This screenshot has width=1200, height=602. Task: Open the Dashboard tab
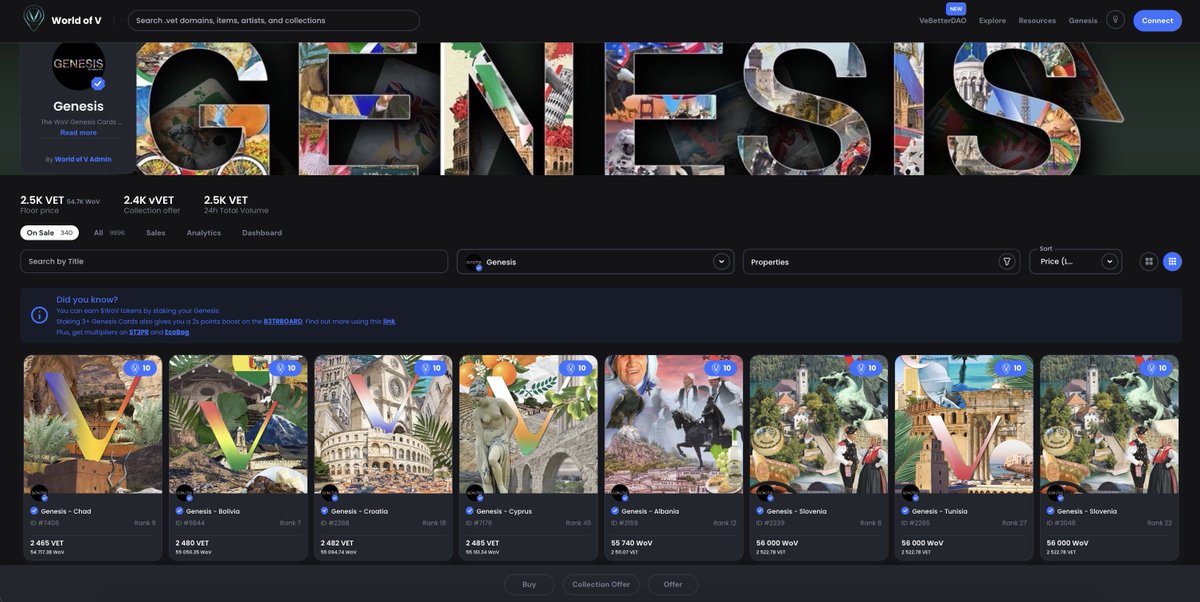pos(262,233)
